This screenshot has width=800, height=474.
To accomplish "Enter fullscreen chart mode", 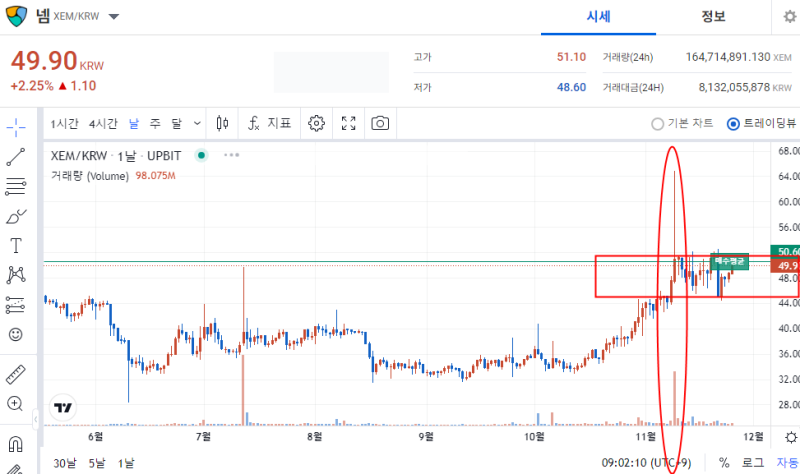I will click(348, 123).
